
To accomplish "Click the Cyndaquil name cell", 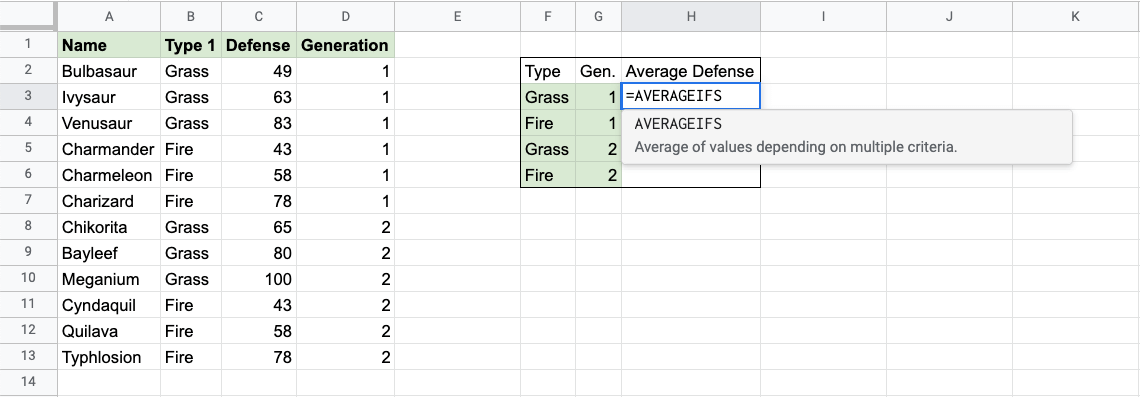I will click(109, 305).
